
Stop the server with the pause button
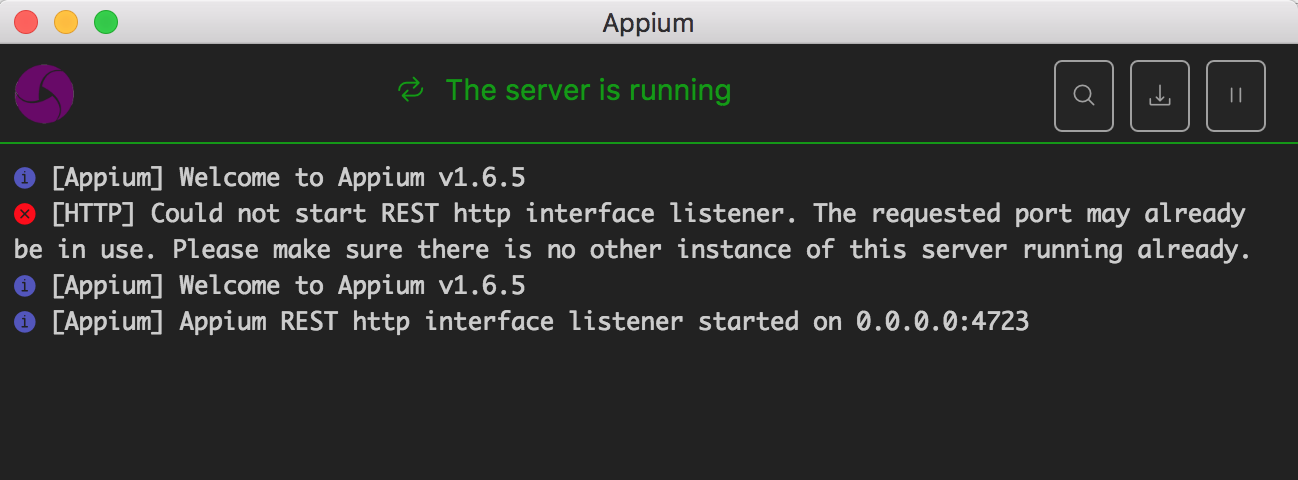point(1236,96)
